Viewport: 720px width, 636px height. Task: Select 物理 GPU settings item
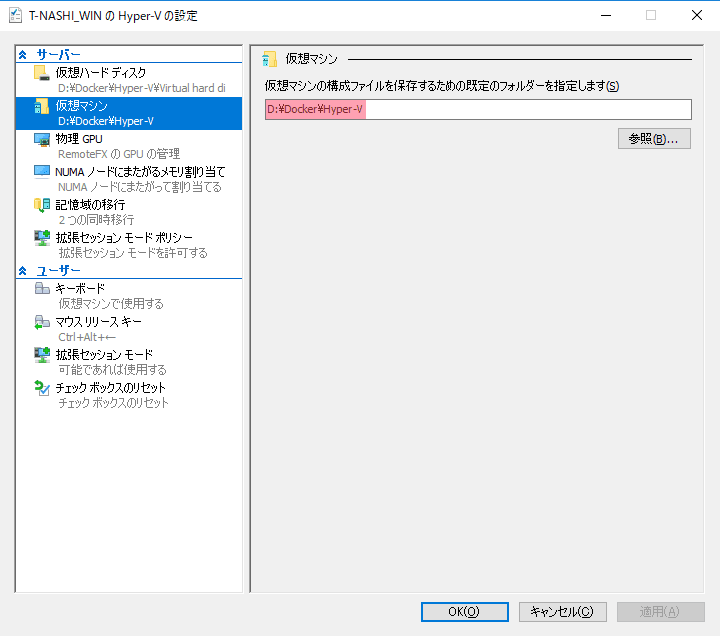tap(129, 146)
